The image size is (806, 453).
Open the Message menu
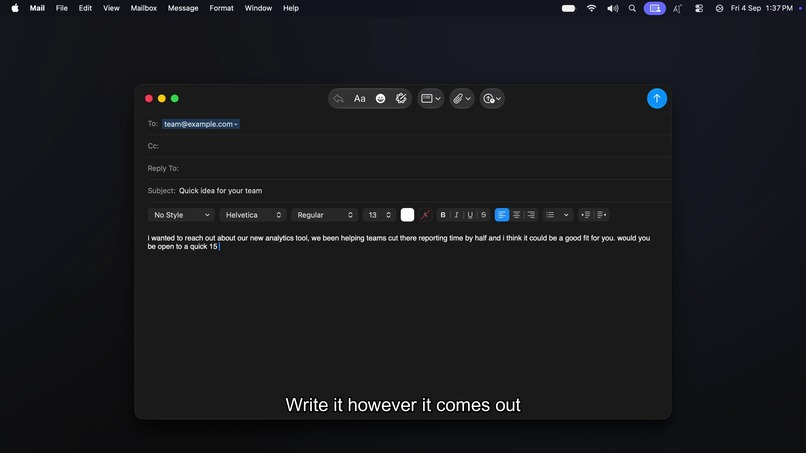pyautogui.click(x=183, y=8)
